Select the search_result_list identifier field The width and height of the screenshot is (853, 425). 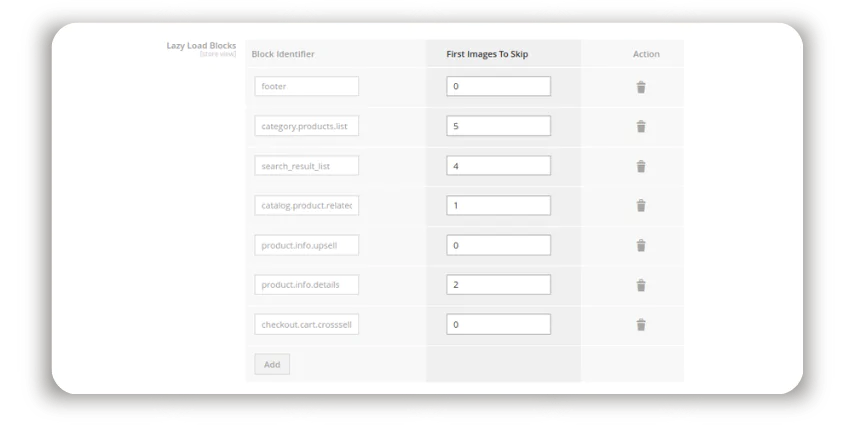pos(306,166)
